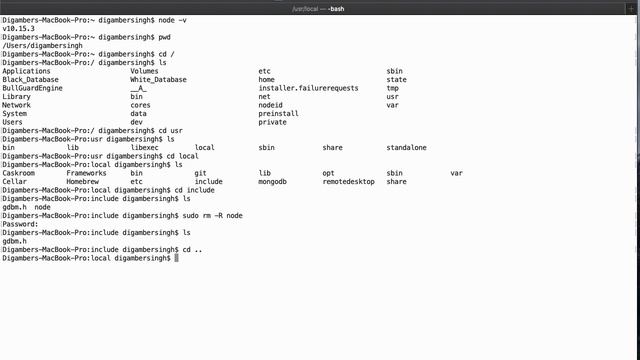Click the 'standalone' directory name
Viewport: 640px width, 360px height.
[x=406, y=147]
